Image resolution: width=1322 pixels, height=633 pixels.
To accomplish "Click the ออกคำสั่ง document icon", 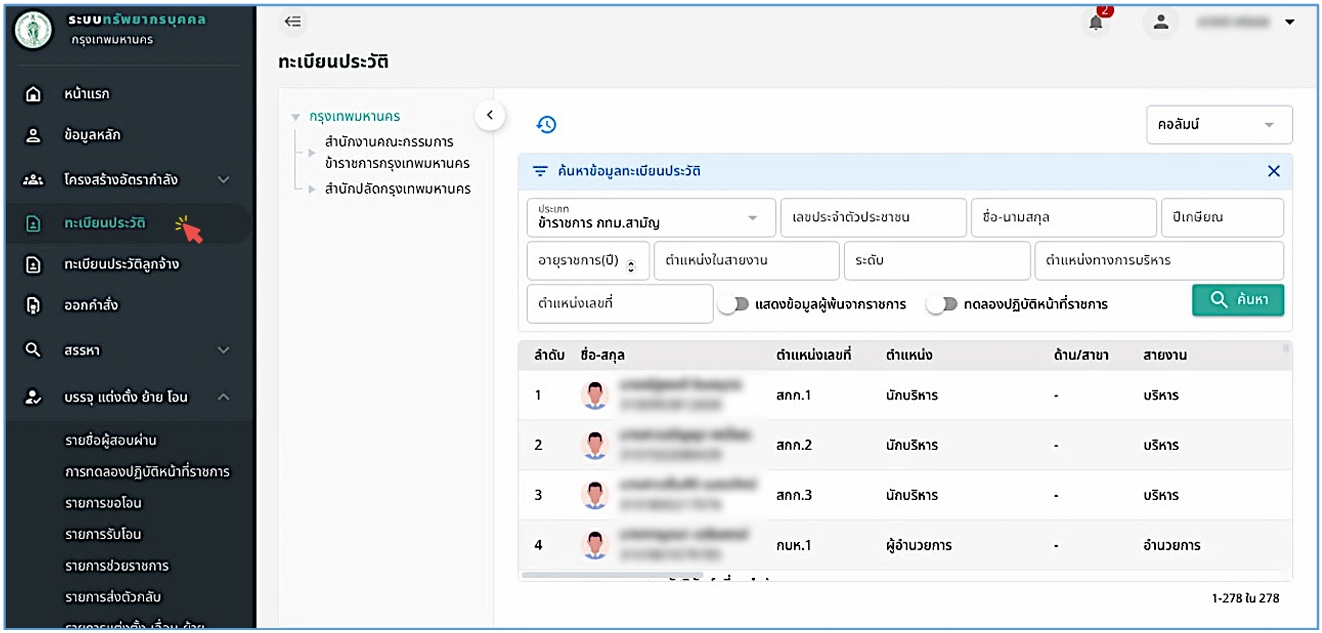I will pyautogui.click(x=33, y=305).
